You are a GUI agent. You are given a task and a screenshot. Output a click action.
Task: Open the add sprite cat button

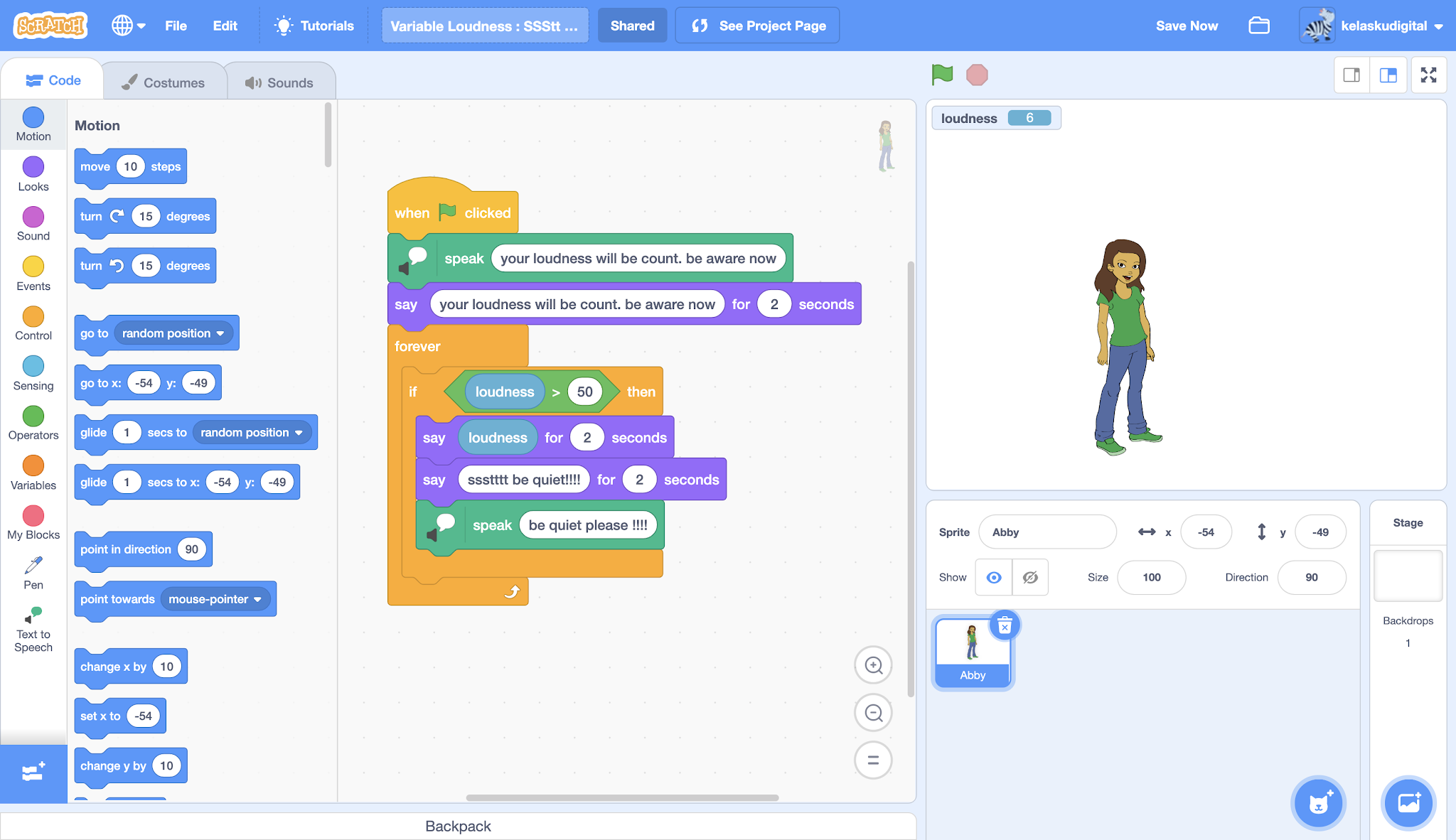[1319, 803]
